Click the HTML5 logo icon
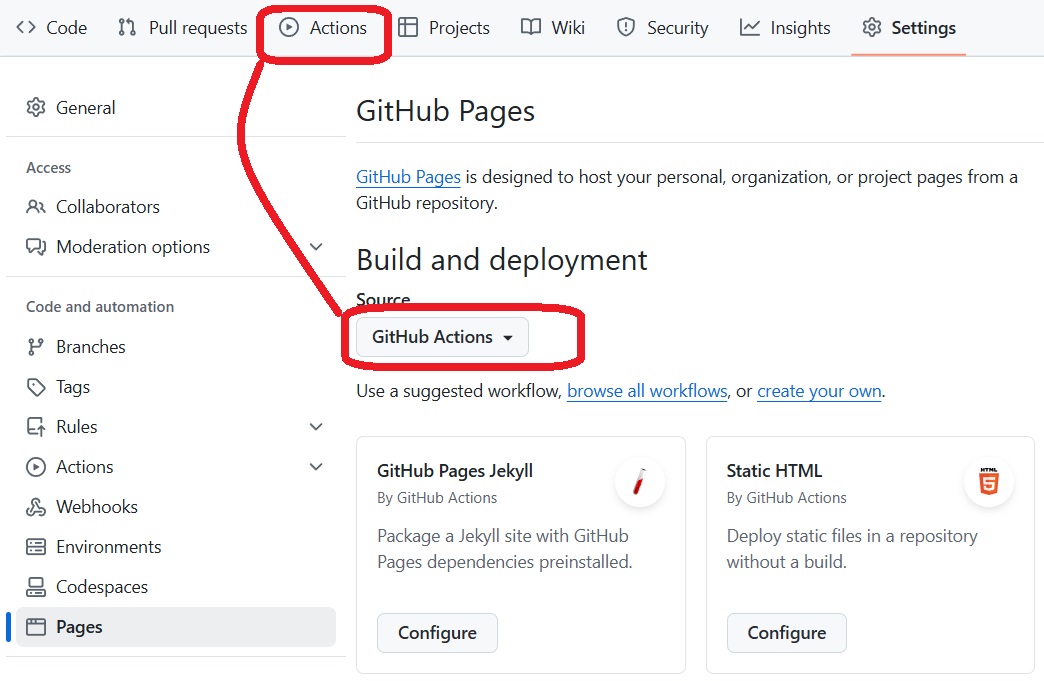The width and height of the screenshot is (1044, 681). 988,484
